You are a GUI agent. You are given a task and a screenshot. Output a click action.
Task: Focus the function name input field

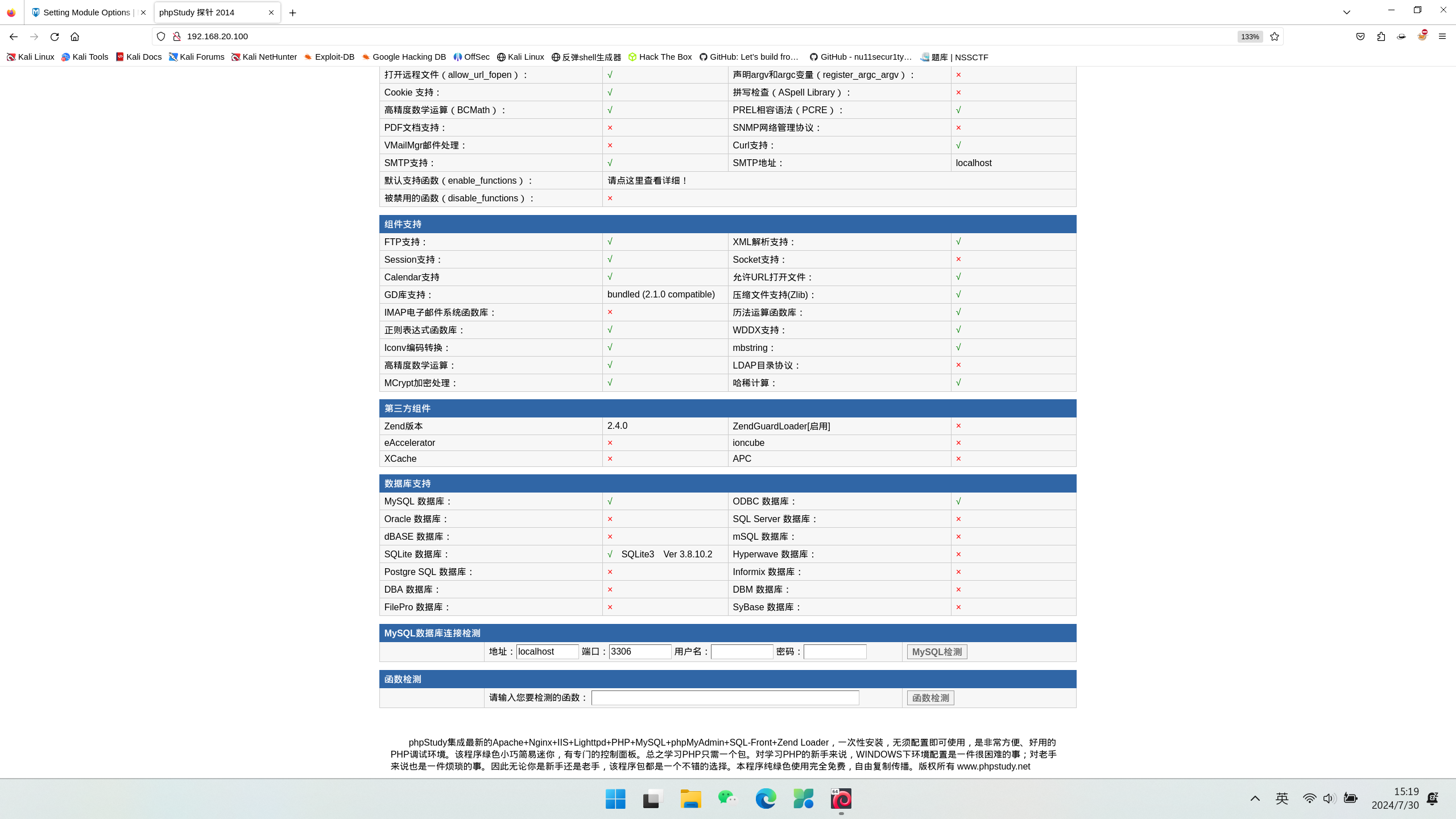click(725, 698)
